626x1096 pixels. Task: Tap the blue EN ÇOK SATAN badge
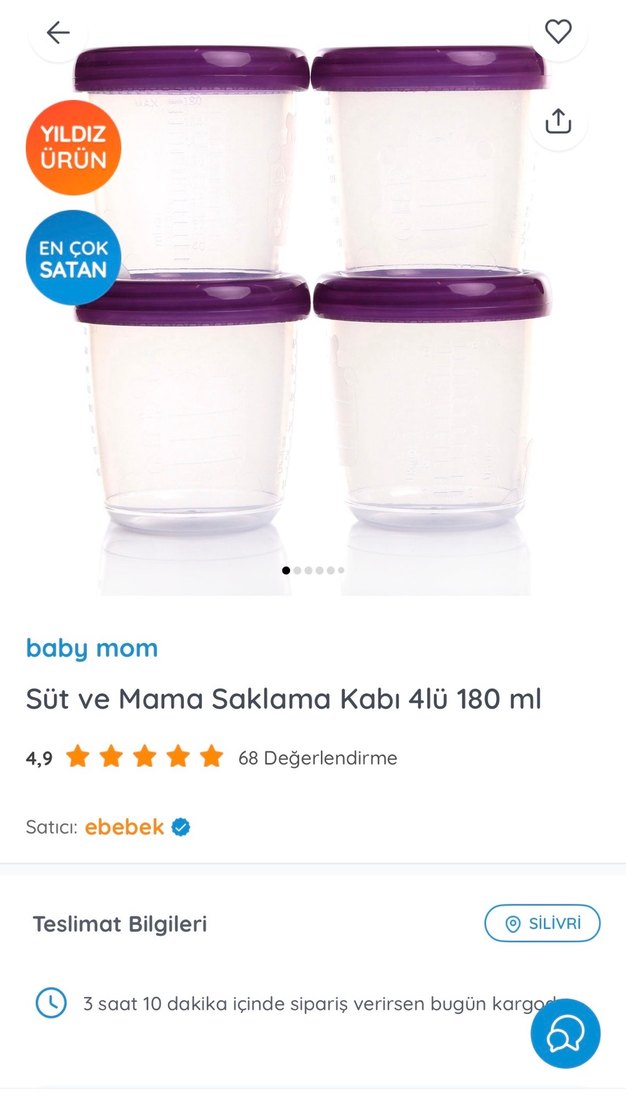click(x=73, y=257)
